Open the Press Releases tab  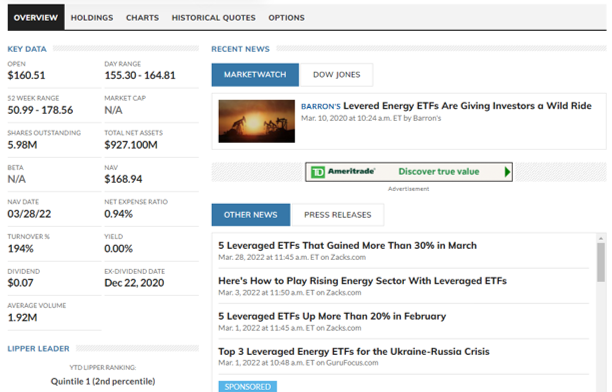pyautogui.click(x=338, y=215)
